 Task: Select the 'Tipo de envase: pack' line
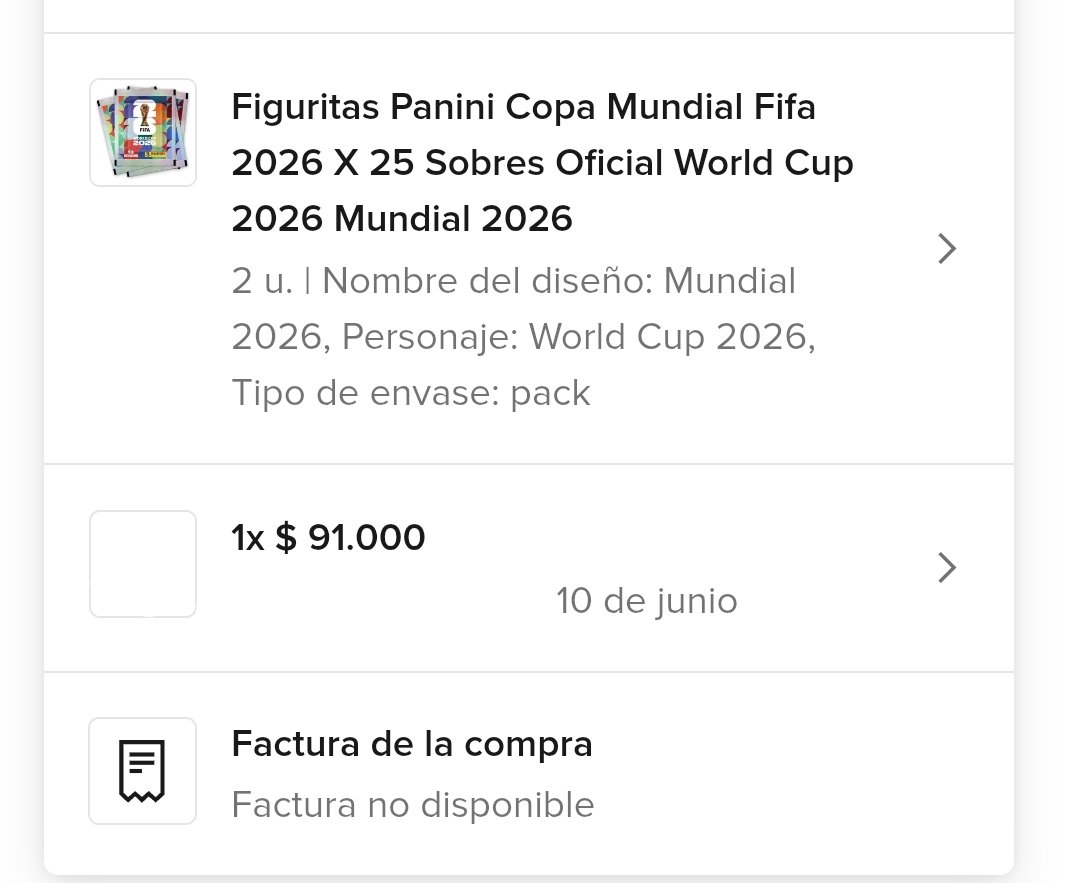(x=410, y=393)
